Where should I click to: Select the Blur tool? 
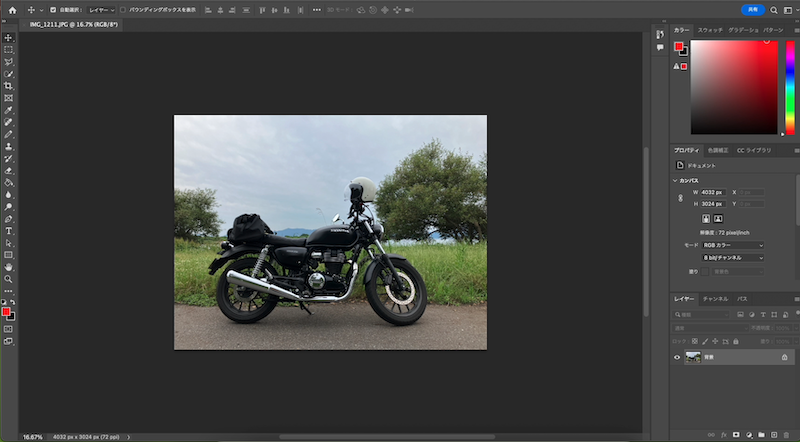pos(8,194)
